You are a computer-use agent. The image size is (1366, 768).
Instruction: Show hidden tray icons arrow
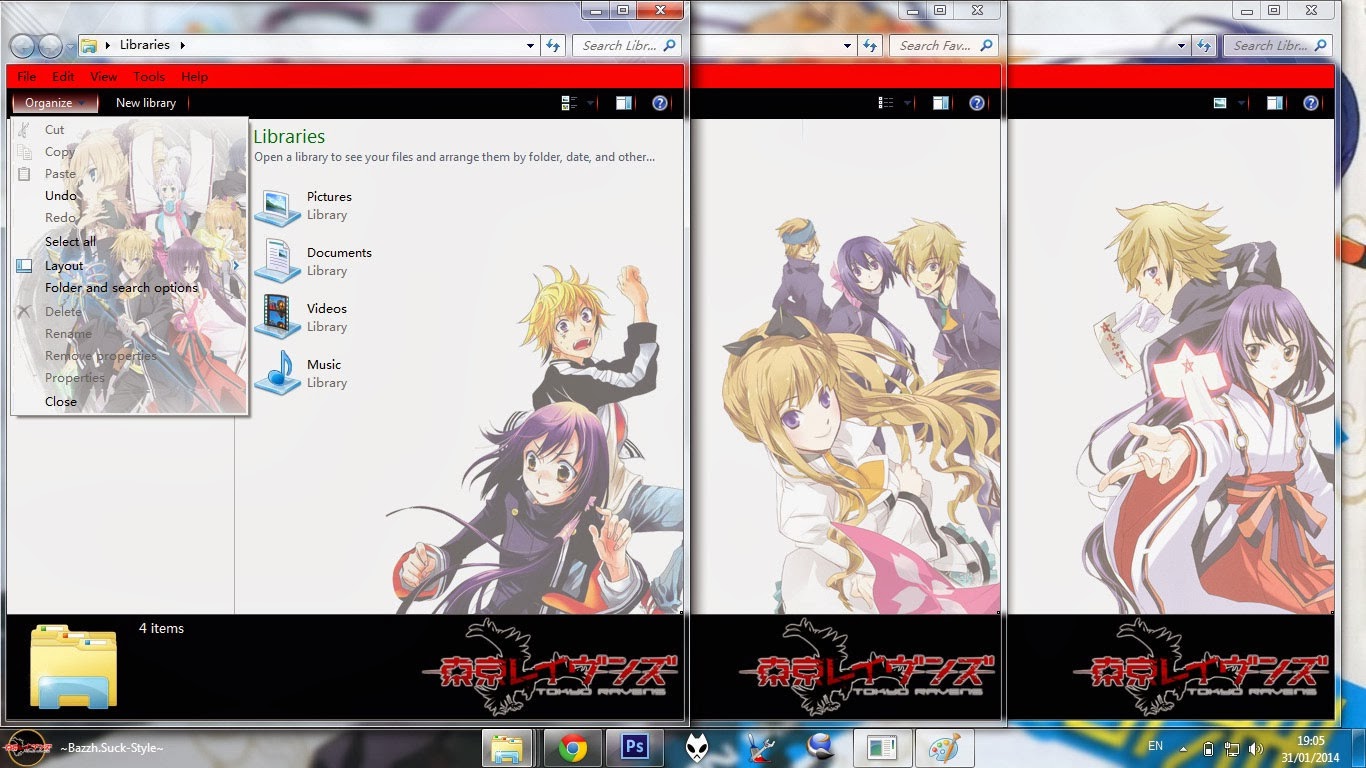[x=1184, y=748]
